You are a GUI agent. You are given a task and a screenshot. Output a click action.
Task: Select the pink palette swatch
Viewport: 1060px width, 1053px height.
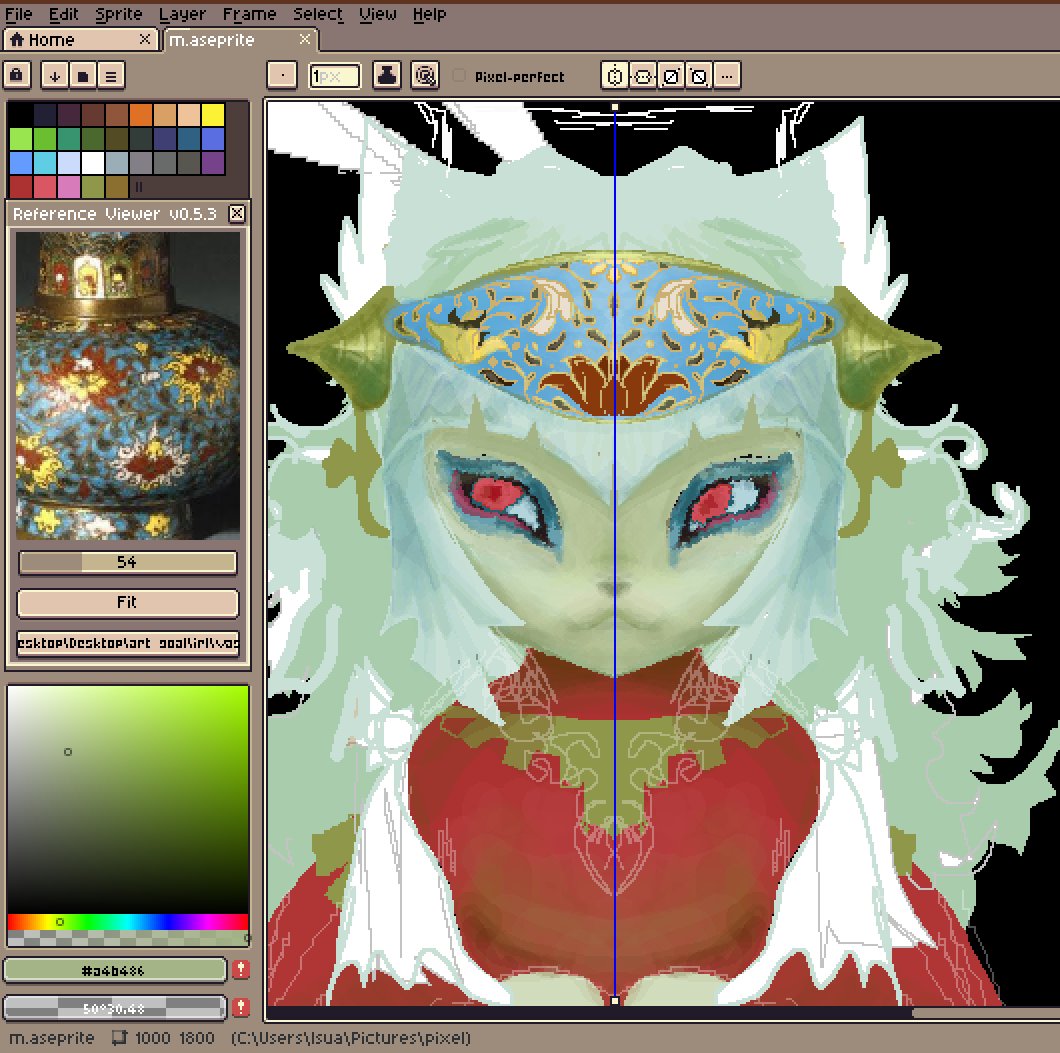[69, 187]
